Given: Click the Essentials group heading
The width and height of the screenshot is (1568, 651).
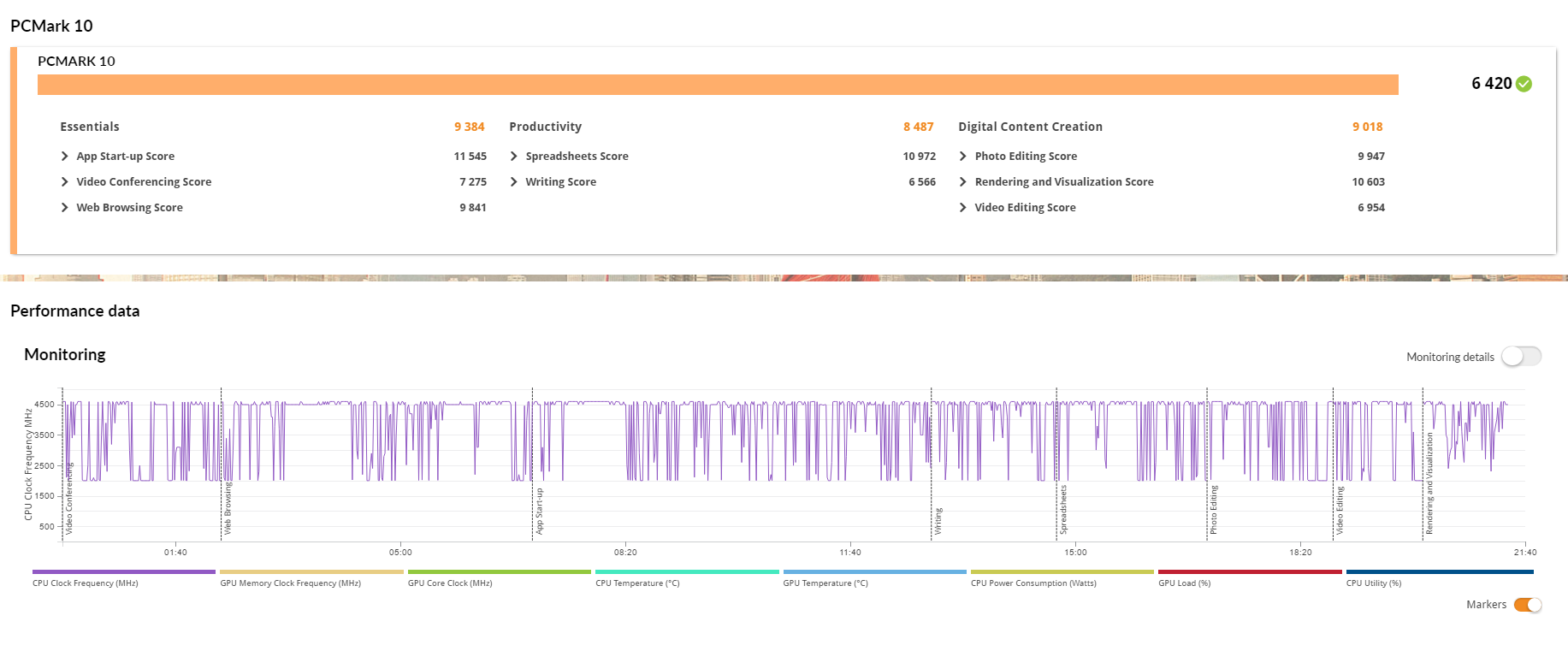Looking at the screenshot, I should pos(90,127).
